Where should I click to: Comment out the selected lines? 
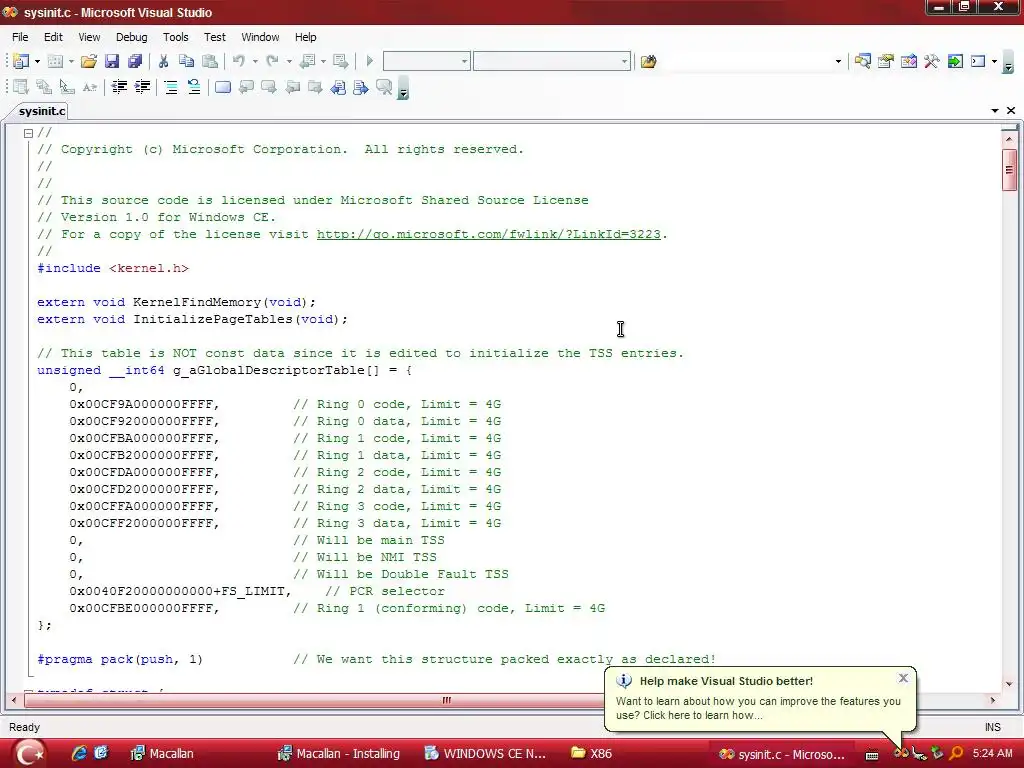tap(171, 87)
